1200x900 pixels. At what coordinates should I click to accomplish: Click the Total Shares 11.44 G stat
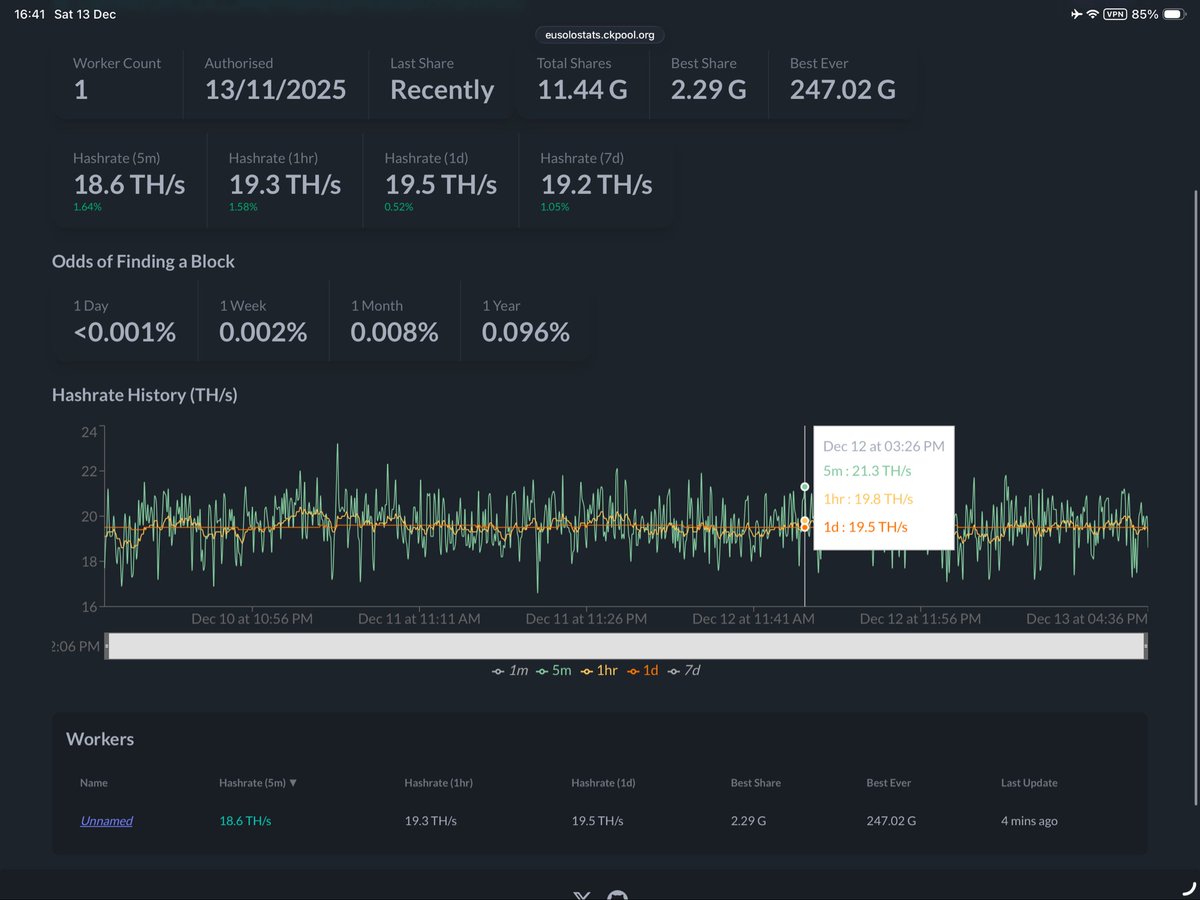pos(582,80)
